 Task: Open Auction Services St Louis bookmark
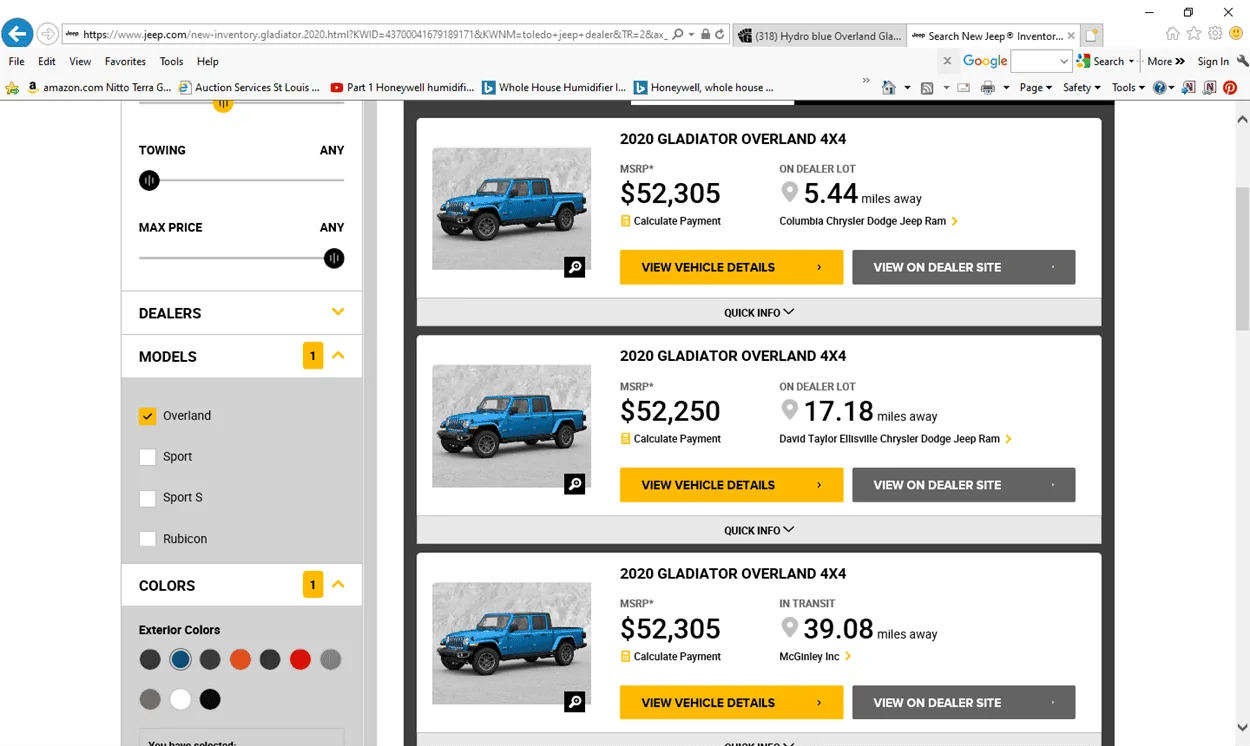tap(250, 88)
